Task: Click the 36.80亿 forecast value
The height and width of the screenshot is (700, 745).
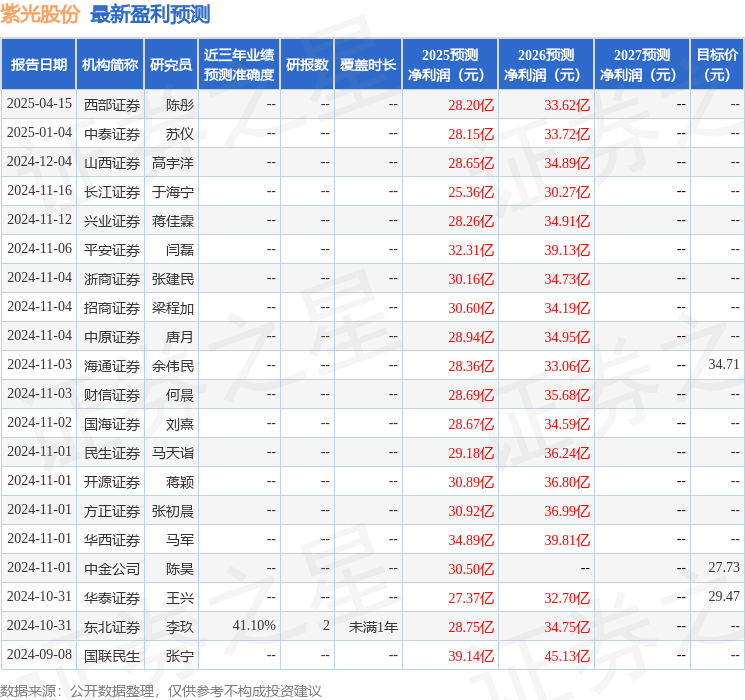Action: pyautogui.click(x=567, y=482)
